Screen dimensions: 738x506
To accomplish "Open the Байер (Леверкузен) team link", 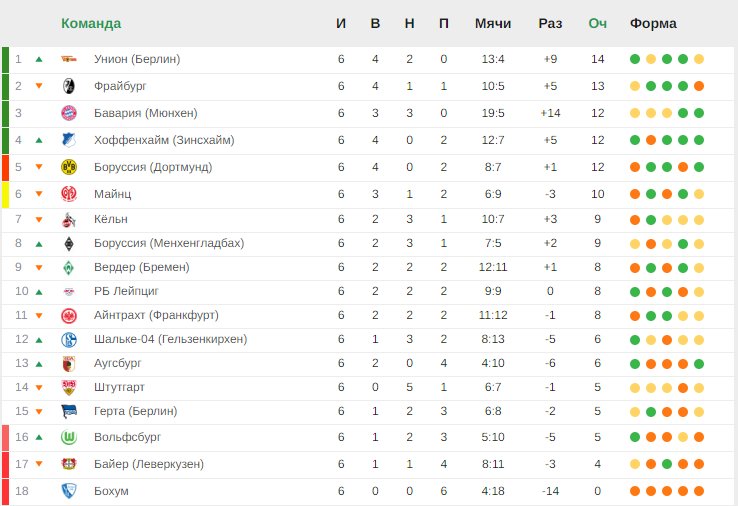I will (149, 464).
